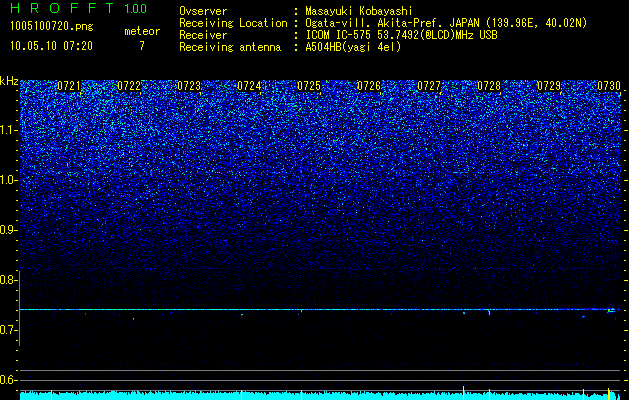The image size is (629, 400).
Task: Click the date stamp 10.05.10 07:20
Action: click(51, 46)
